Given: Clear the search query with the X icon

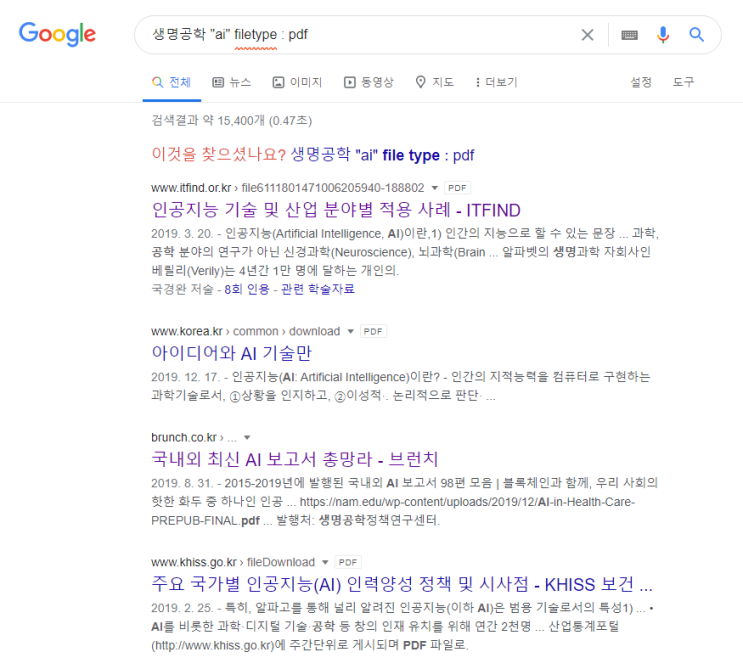Looking at the screenshot, I should (x=587, y=35).
